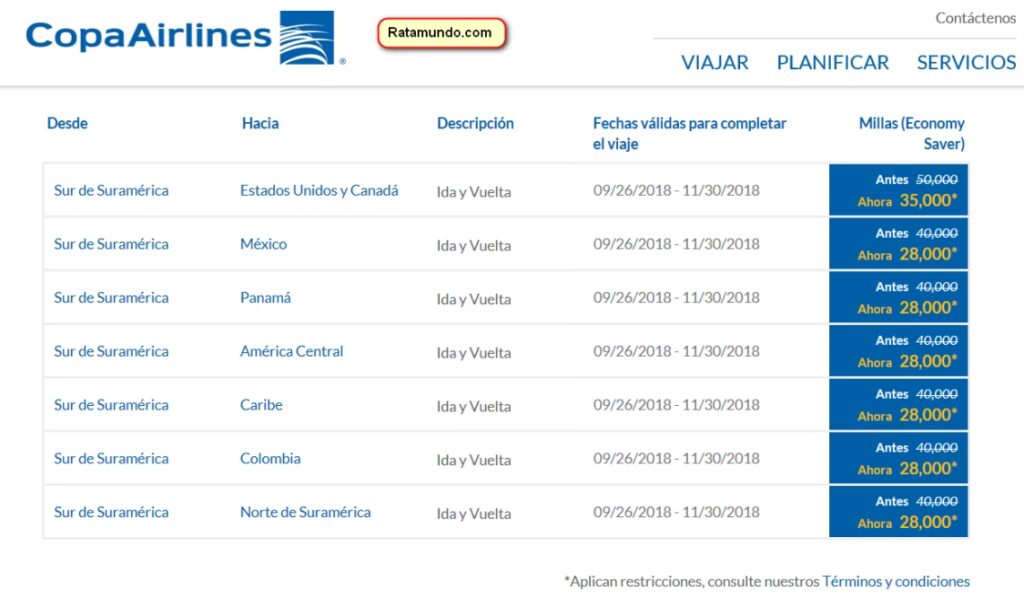Click the Millas (Economy Saver) header

[x=911, y=133]
